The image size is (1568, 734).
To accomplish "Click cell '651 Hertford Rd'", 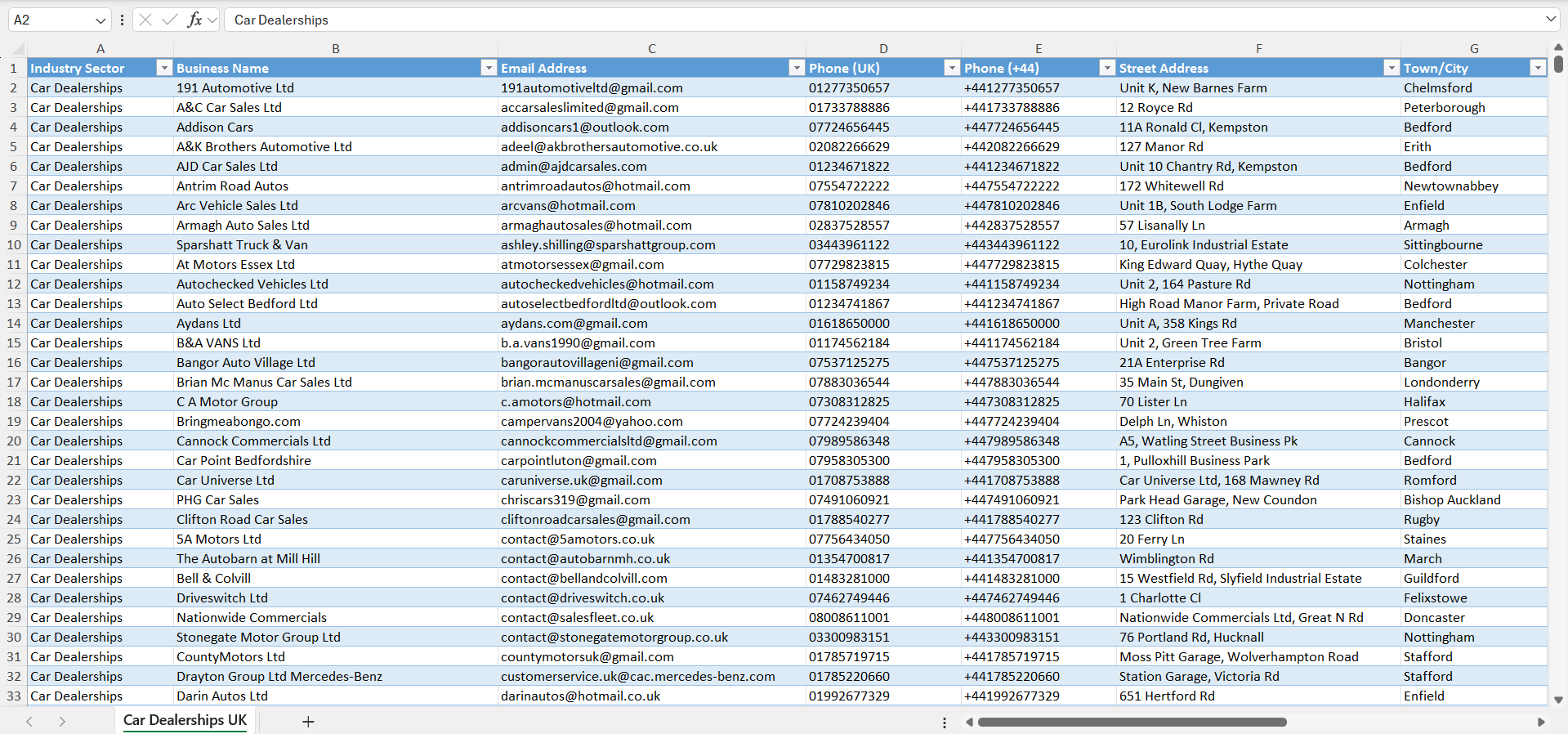I will pos(1258,696).
